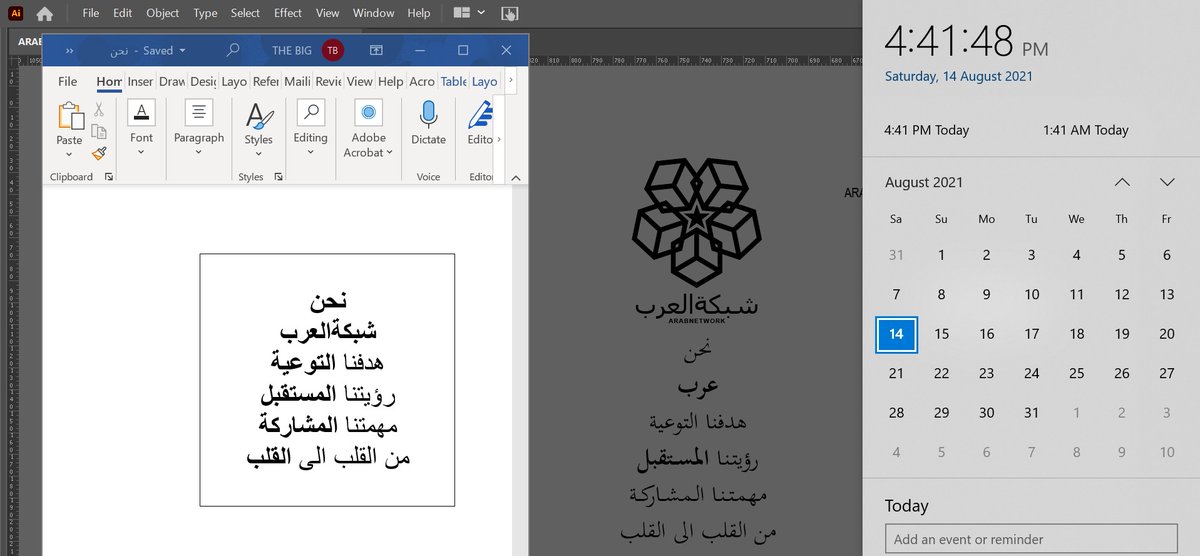The height and width of the screenshot is (556, 1200).
Task: Open Illustrator's Select menu
Action: pyautogui.click(x=245, y=13)
